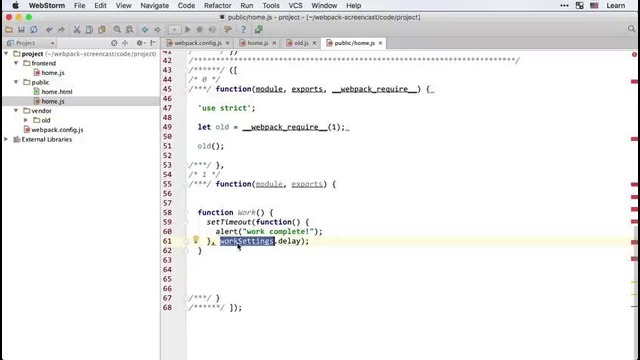Click the Save All toolbar icon
Screen dimensions: 640x360
click(21, 30)
